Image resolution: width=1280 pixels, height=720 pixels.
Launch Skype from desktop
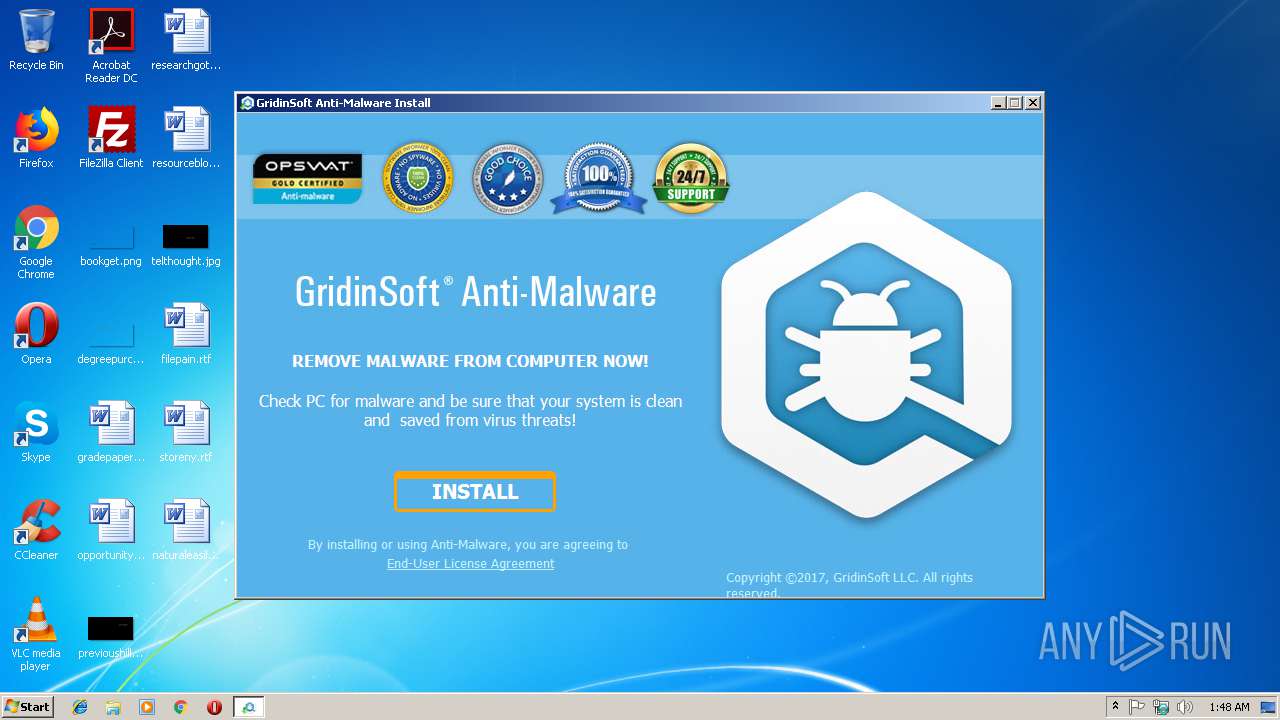click(x=36, y=432)
